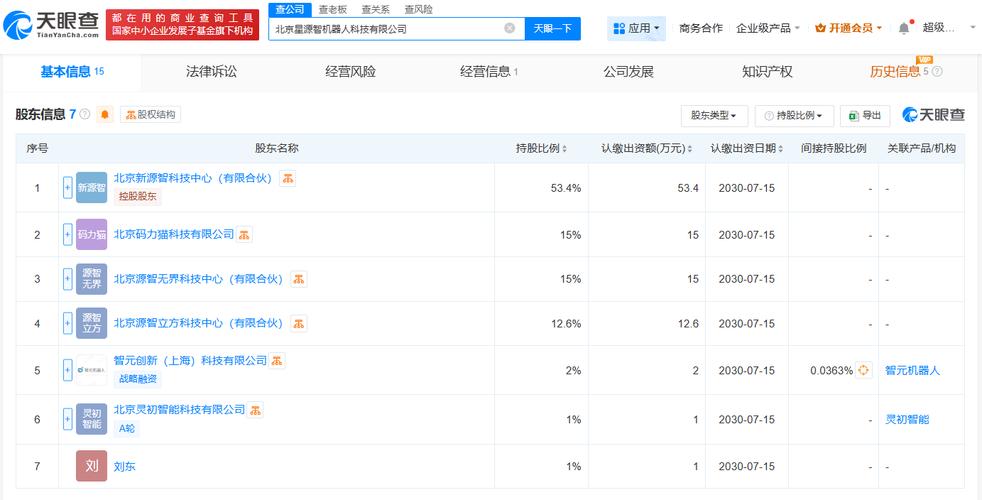Open the 灵初智能 related product link

click(x=907, y=419)
